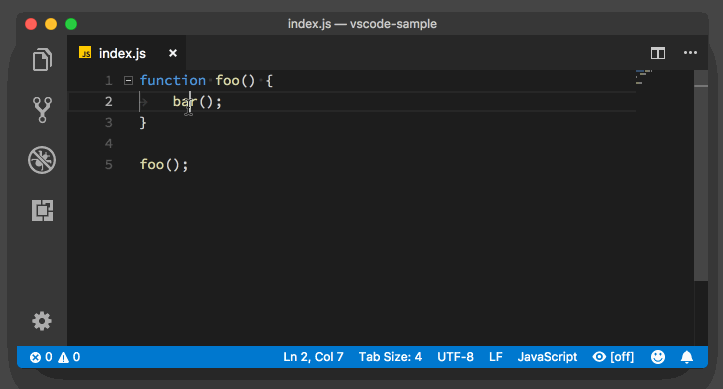Collapse the foo function fold marker
Screen dimensions: 723x389
[x=128, y=81]
